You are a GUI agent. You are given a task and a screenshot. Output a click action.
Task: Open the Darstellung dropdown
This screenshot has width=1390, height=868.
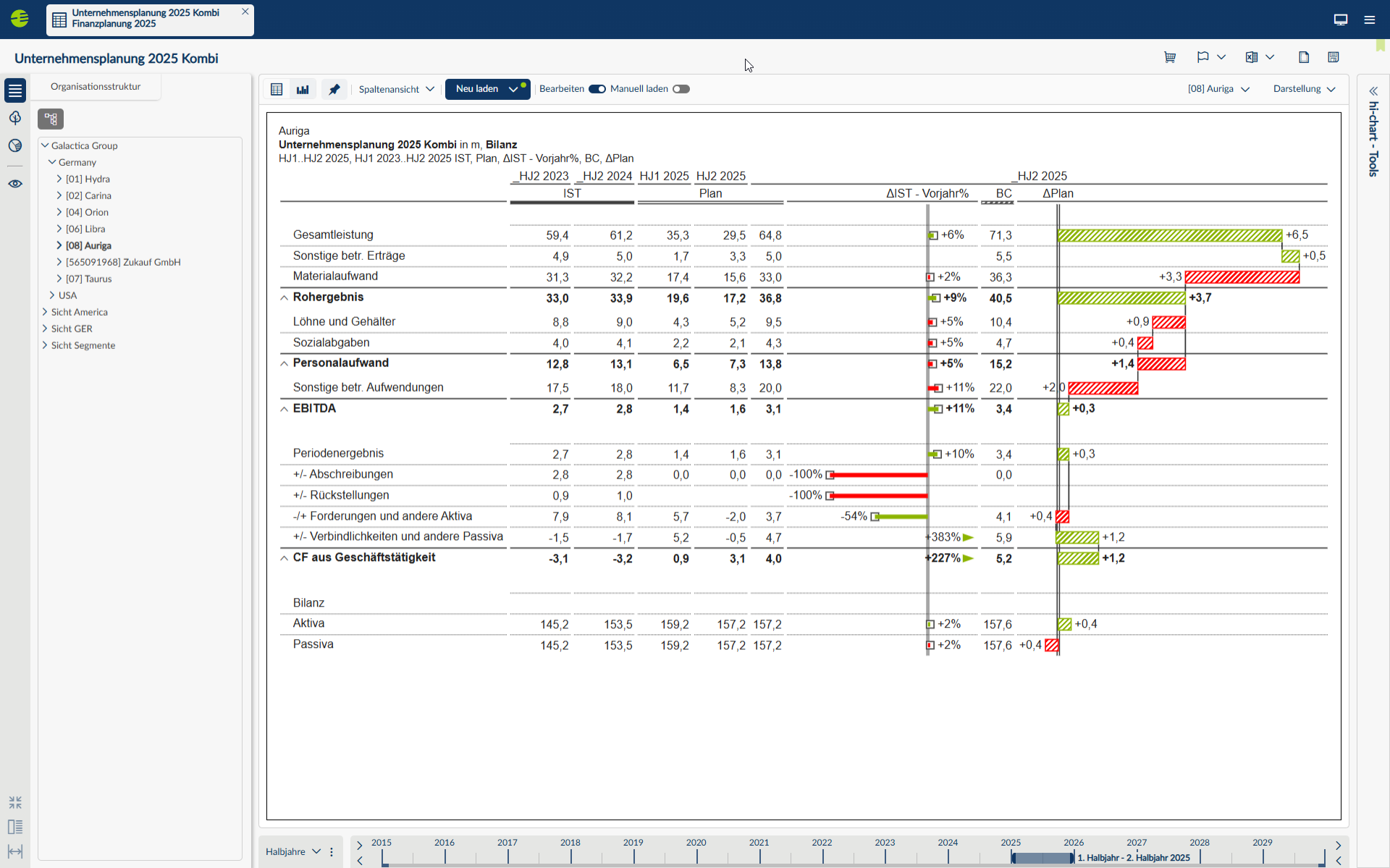[x=1303, y=89]
